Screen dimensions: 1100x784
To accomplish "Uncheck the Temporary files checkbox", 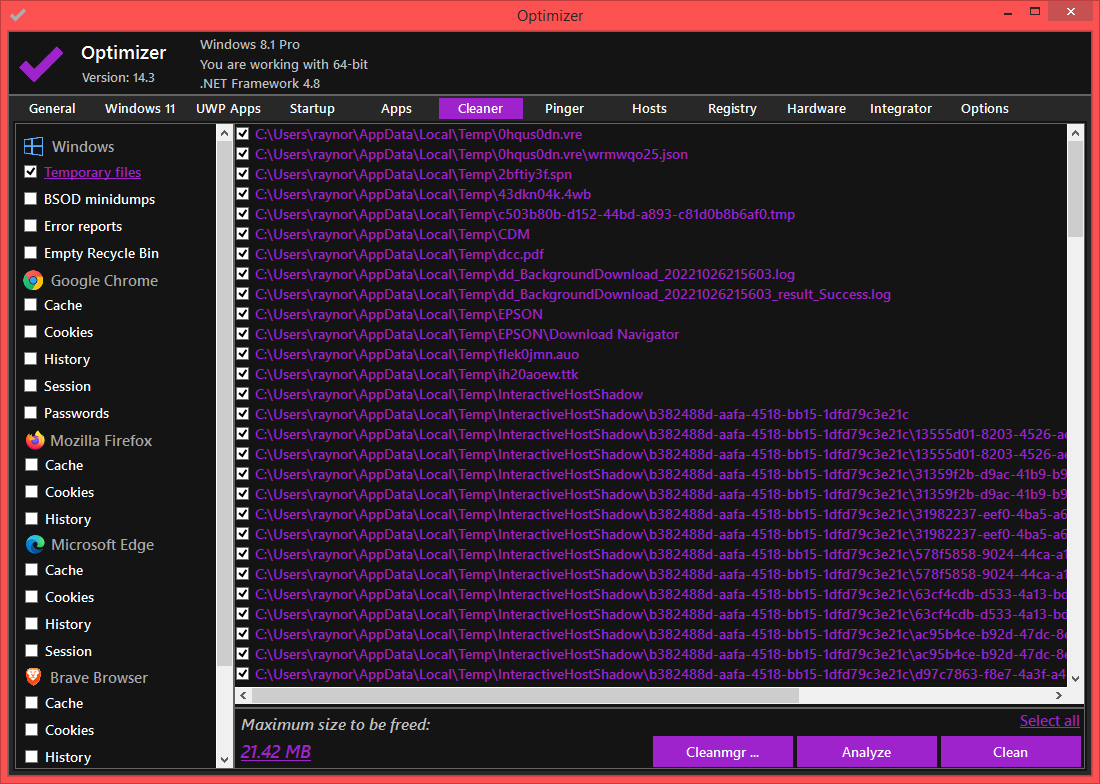I will tap(31, 173).
